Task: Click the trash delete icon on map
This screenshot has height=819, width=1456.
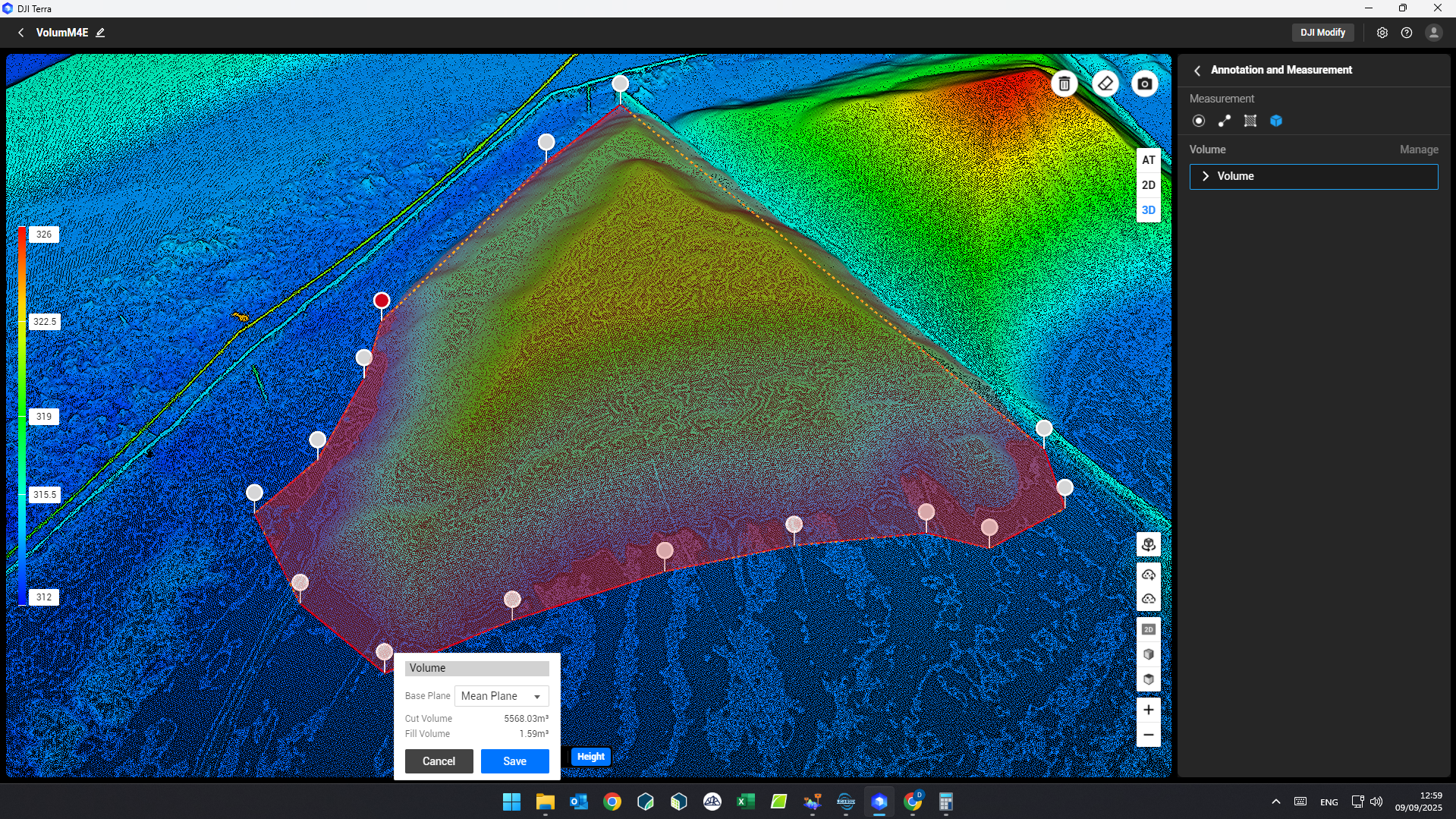Action: (x=1064, y=83)
